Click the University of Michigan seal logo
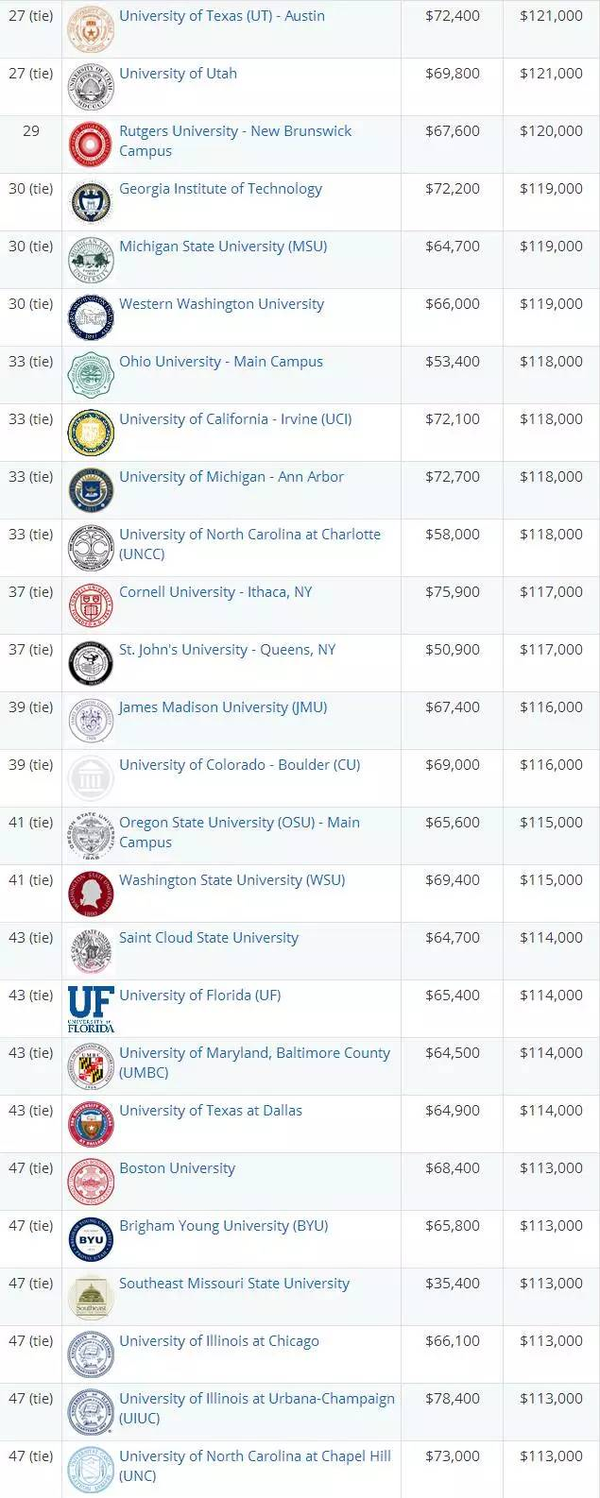This screenshot has width=600, height=1498. [x=91, y=490]
